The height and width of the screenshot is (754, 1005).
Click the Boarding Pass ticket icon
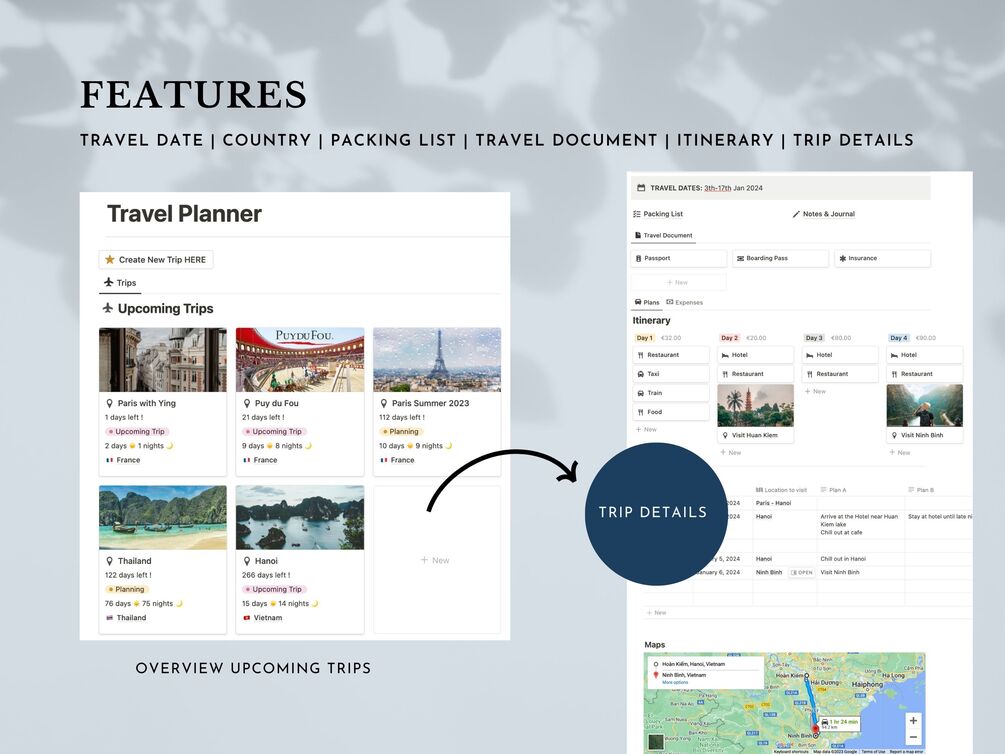[x=740, y=258]
